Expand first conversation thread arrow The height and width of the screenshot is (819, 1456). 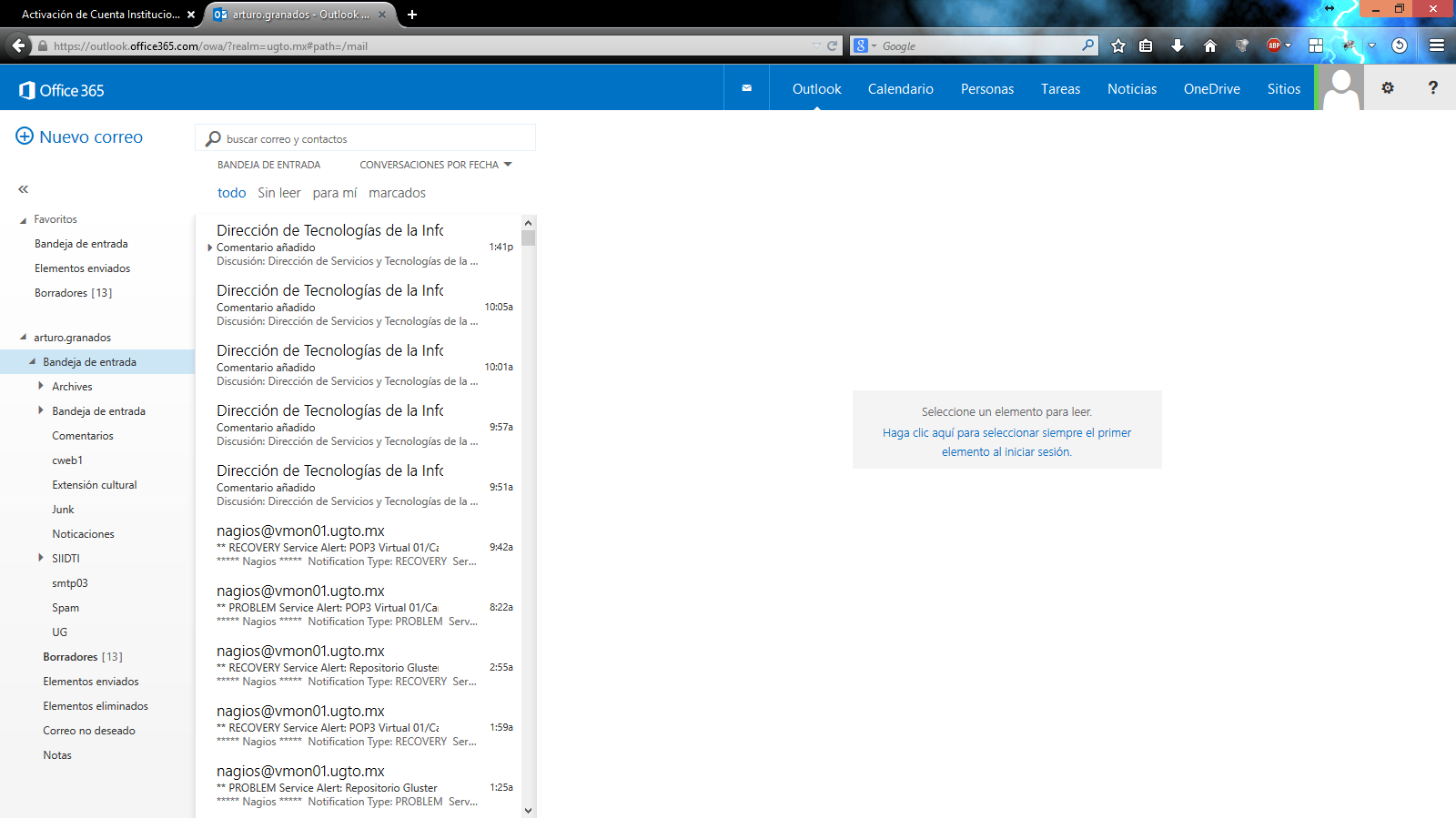(x=210, y=248)
